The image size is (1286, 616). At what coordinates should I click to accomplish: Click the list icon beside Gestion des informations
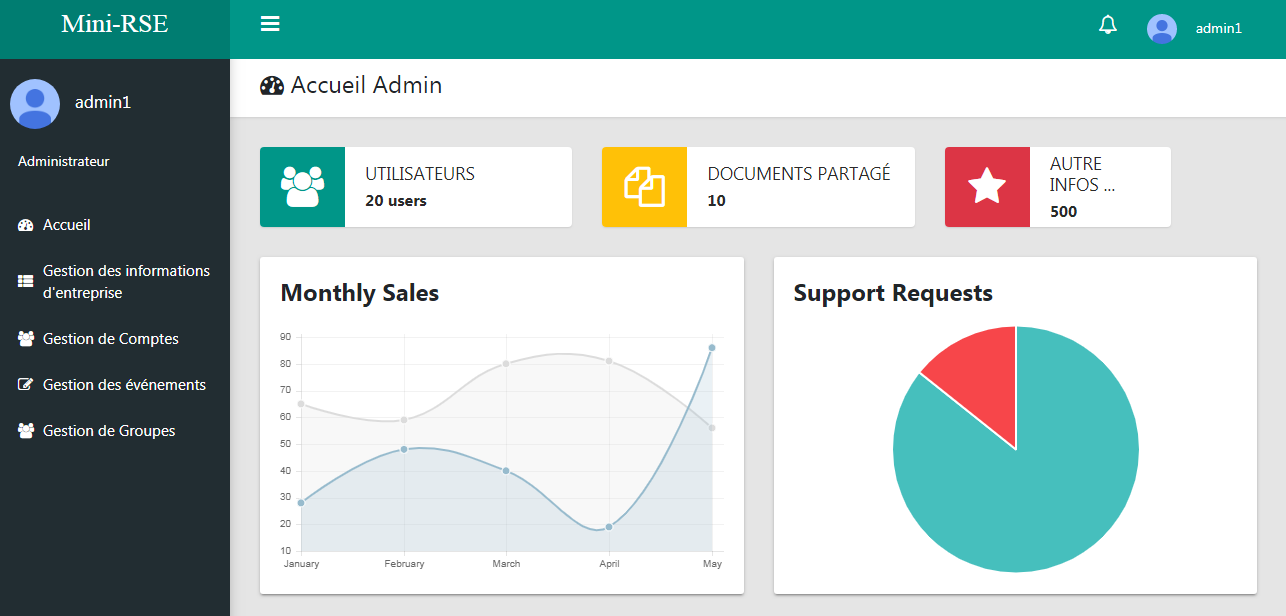pos(26,282)
